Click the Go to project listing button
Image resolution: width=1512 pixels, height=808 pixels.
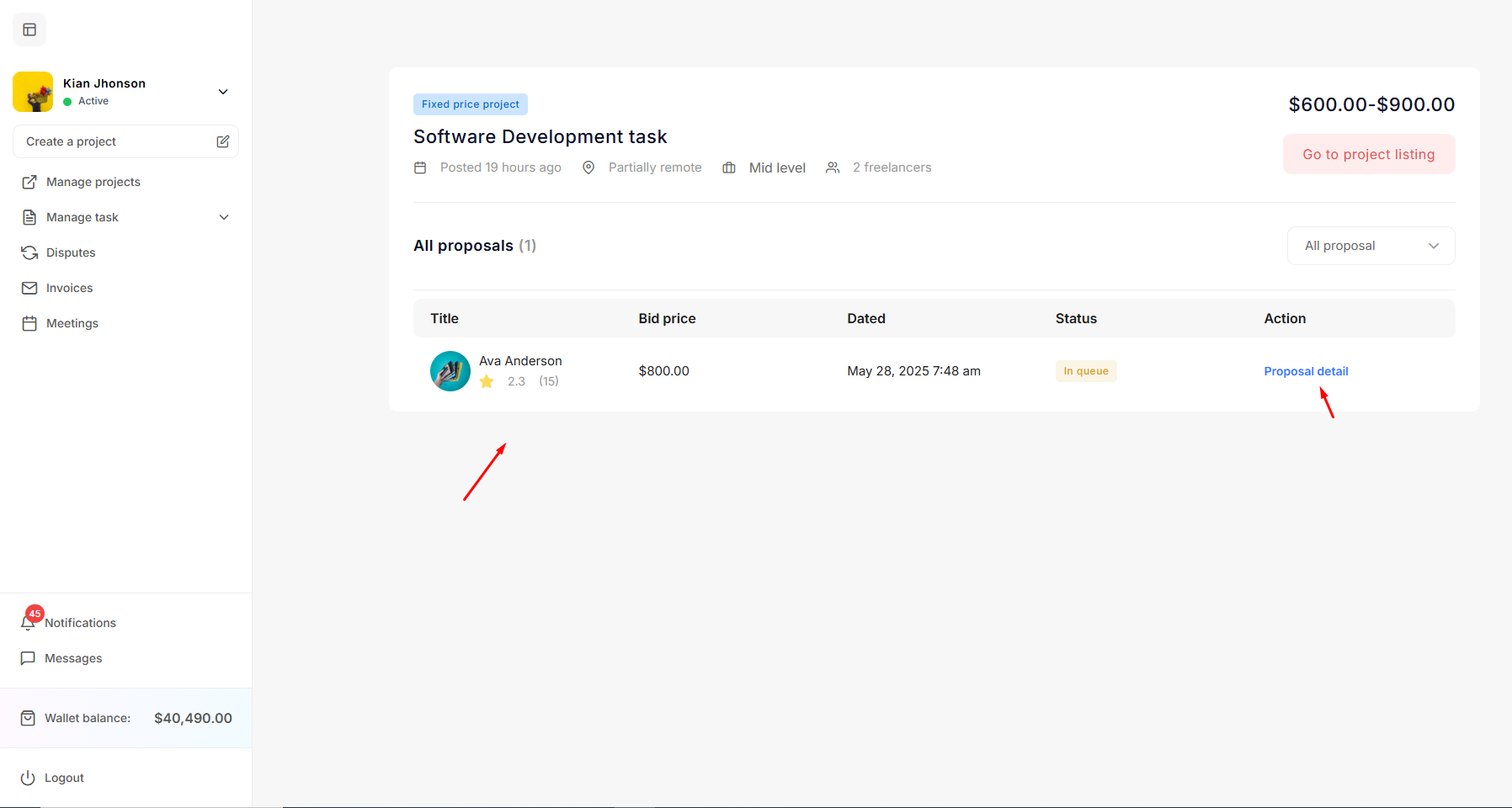coord(1368,155)
